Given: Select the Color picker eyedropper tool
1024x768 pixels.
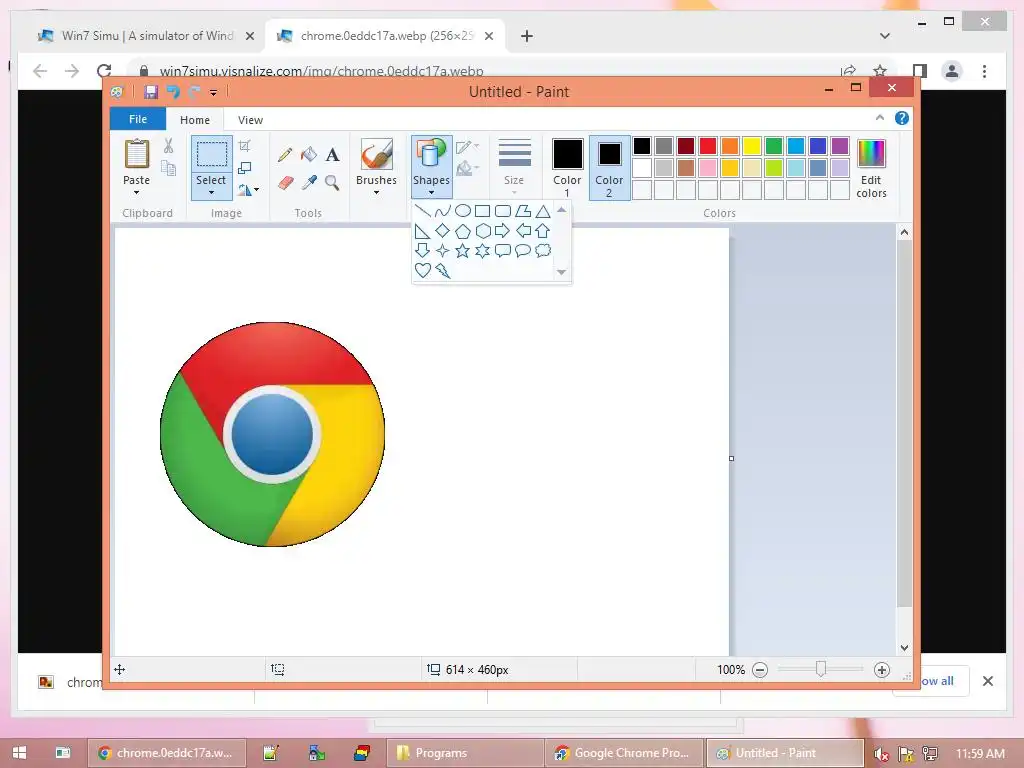Looking at the screenshot, I should 309,182.
